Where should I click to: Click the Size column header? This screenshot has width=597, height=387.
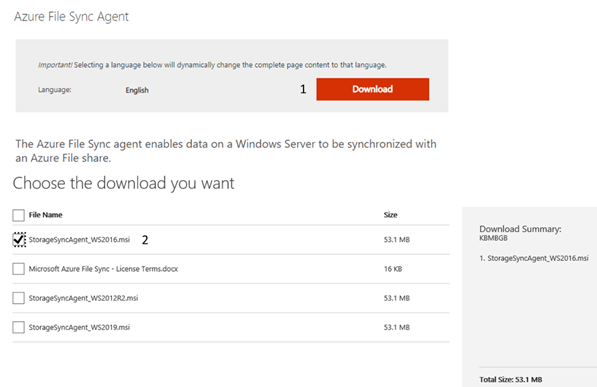point(390,215)
